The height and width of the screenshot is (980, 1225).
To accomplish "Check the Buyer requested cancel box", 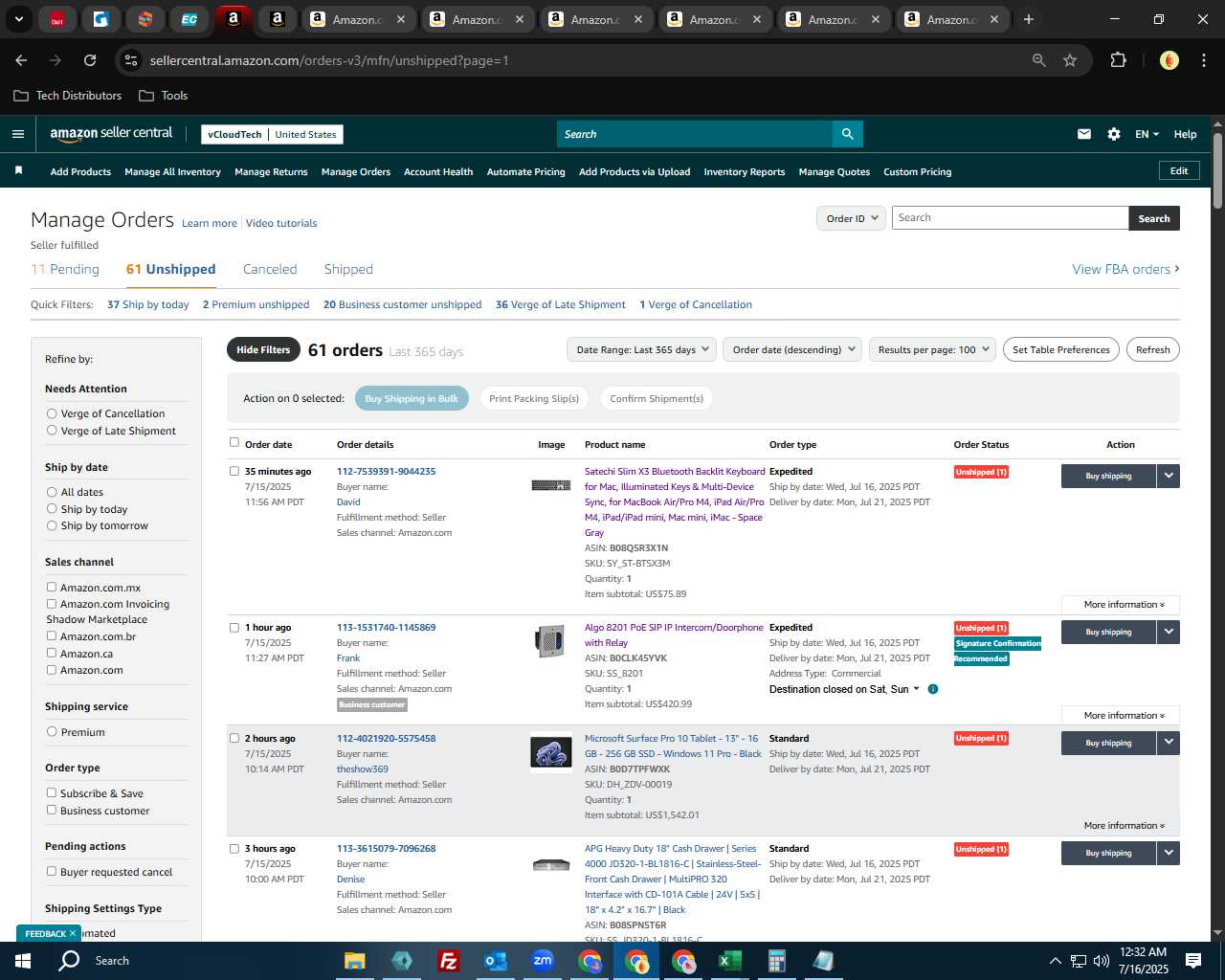I will [52, 872].
